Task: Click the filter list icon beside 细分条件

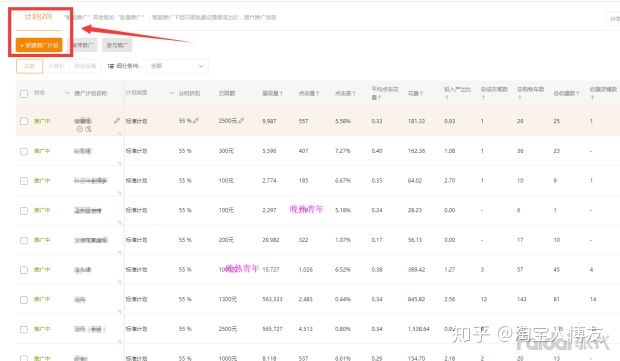Action: coord(111,66)
